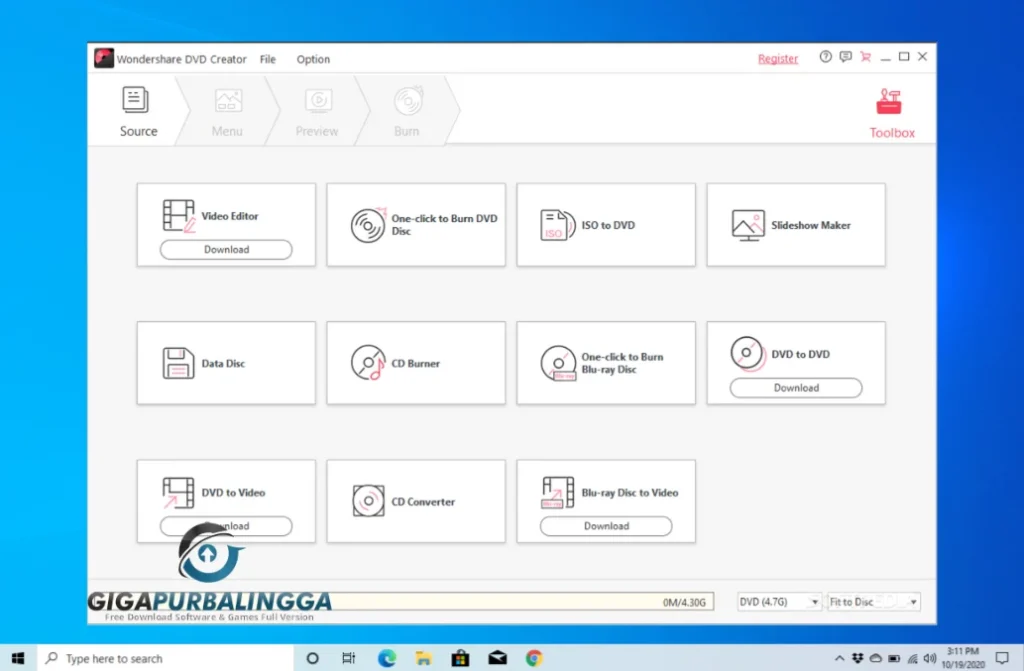Click the help question mark icon
Viewport: 1024px width, 671px height.
tap(824, 57)
